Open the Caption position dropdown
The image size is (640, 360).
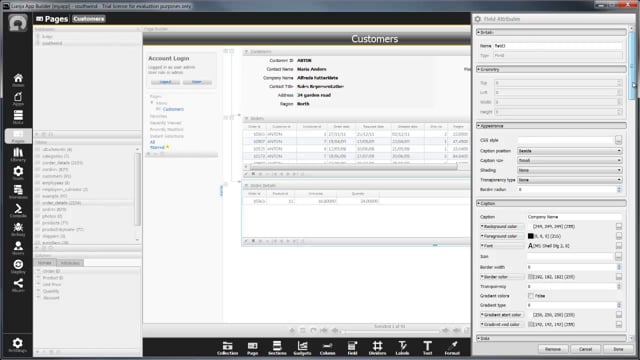tap(569, 151)
